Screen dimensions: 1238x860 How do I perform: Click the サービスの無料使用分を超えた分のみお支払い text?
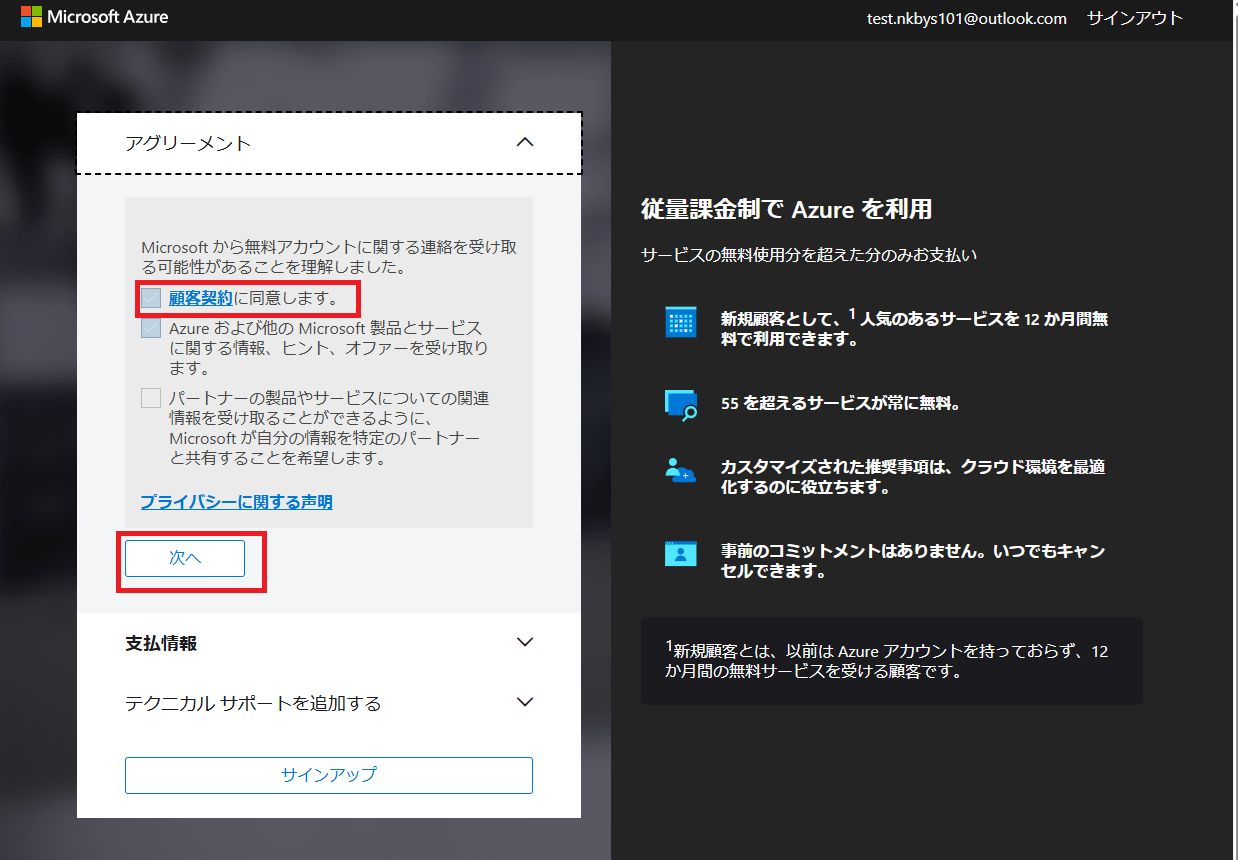[809, 255]
